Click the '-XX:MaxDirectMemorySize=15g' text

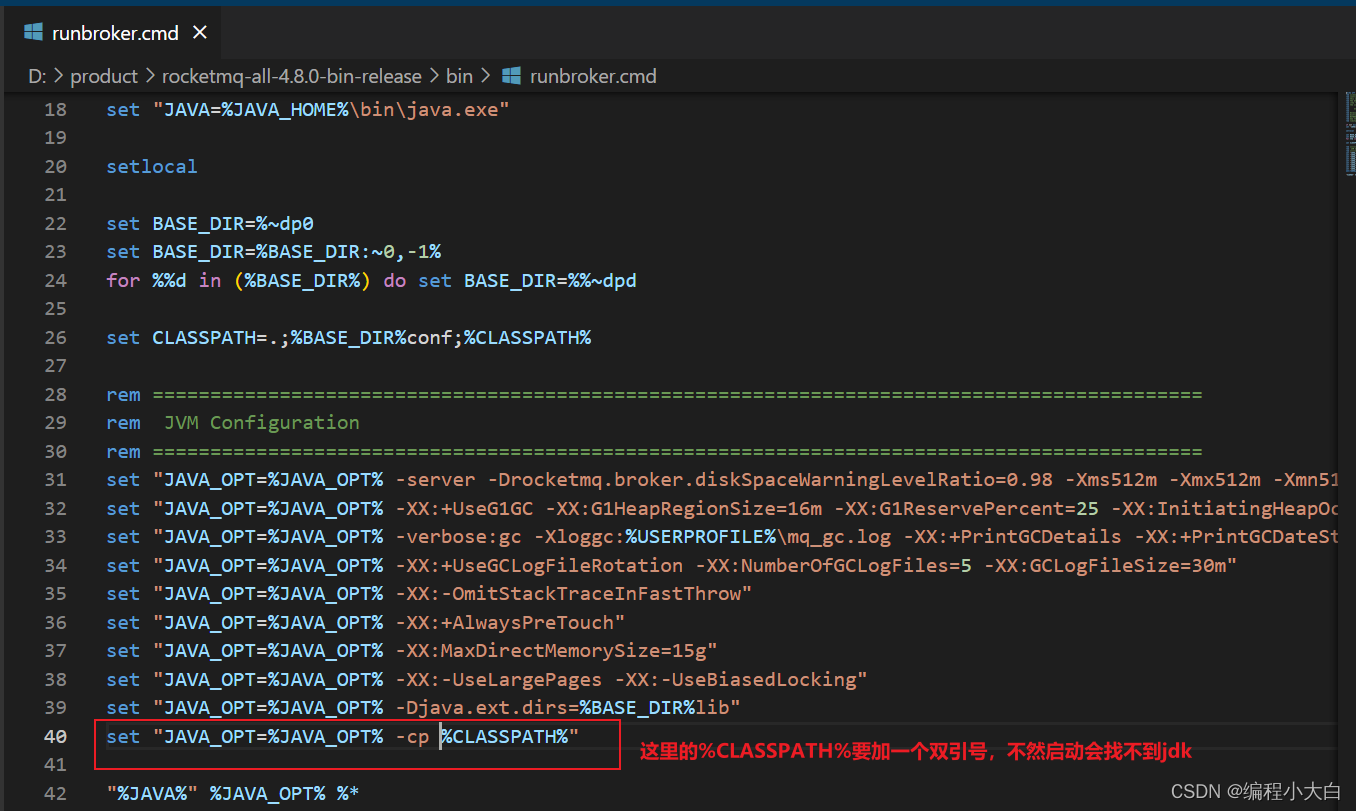pos(550,650)
